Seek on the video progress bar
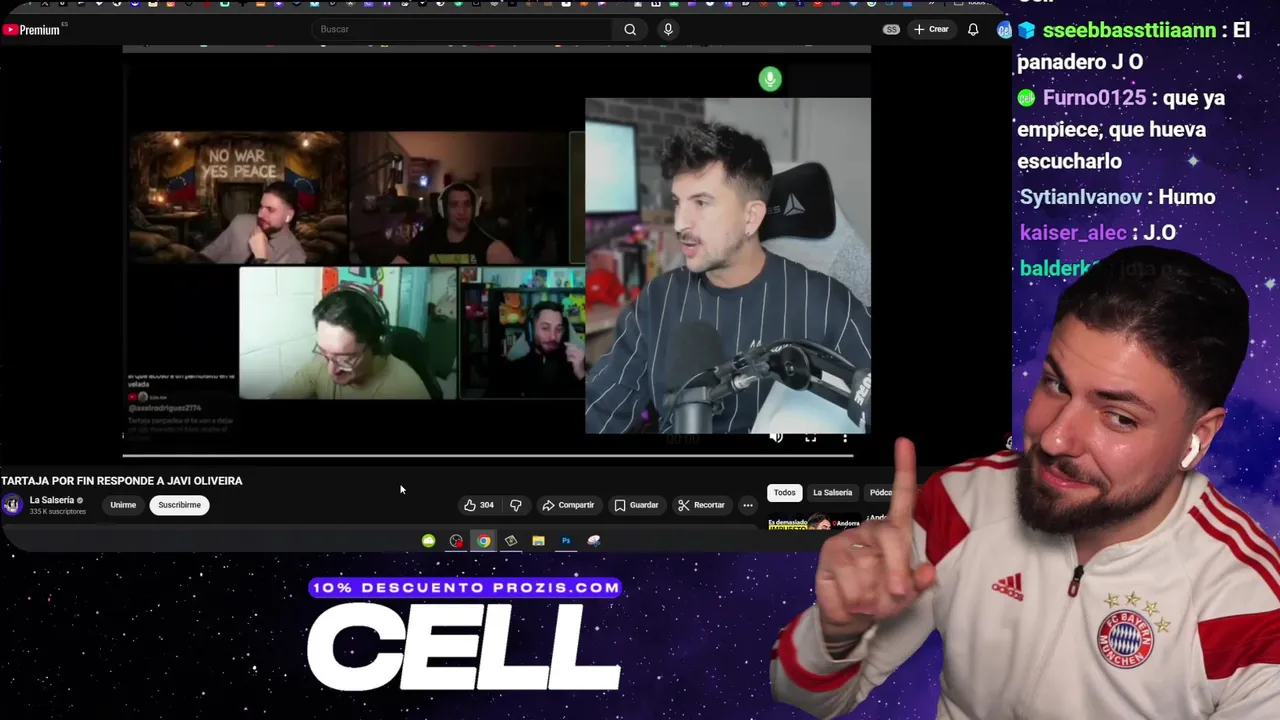Viewport: 1280px width, 720px height. pos(488,455)
